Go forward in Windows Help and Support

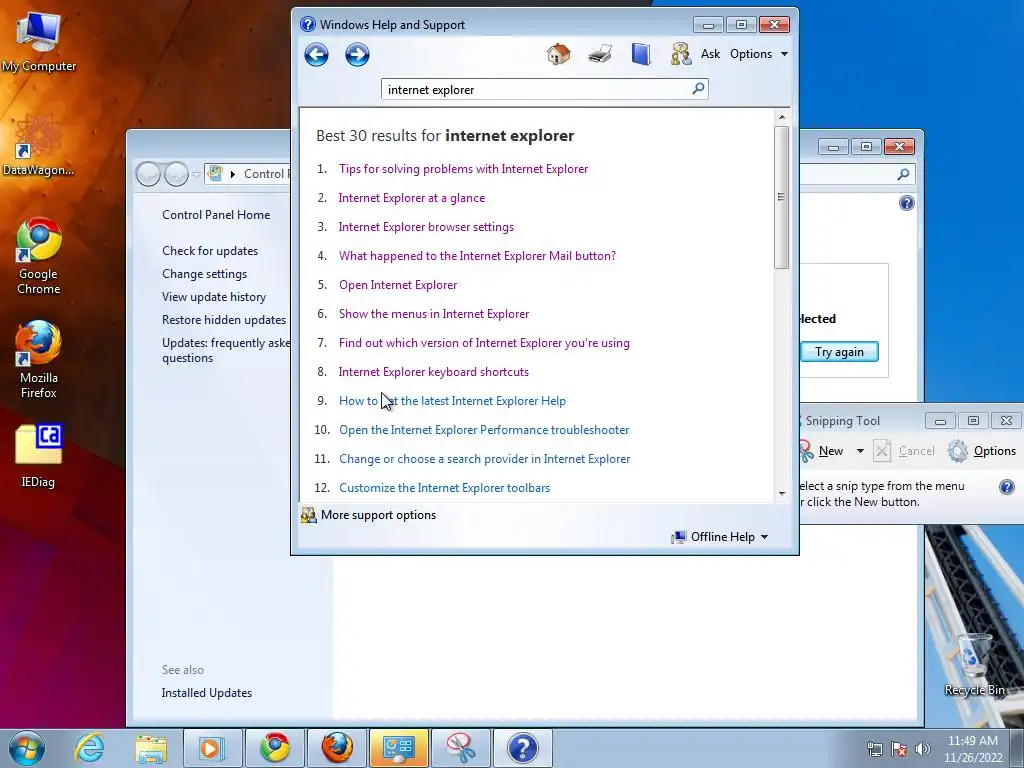click(x=357, y=55)
